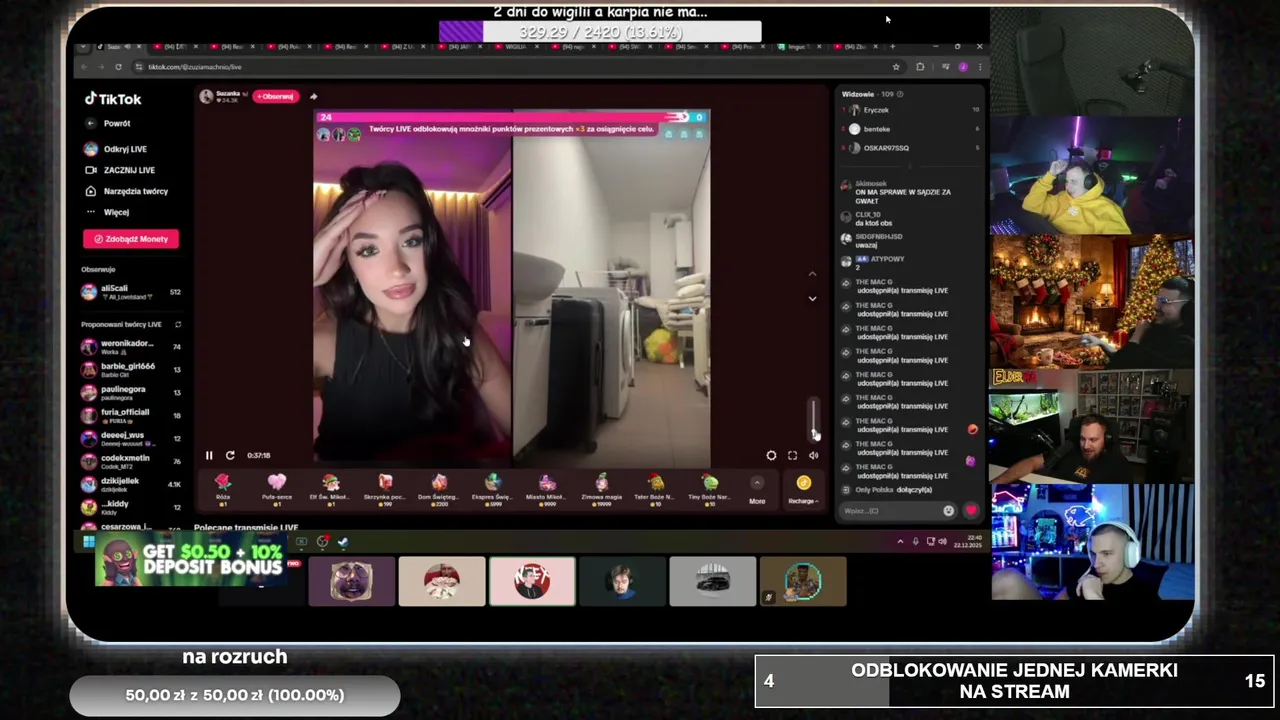Bookmark page with the star icon
This screenshot has width=1280, height=720.
[x=896, y=67]
